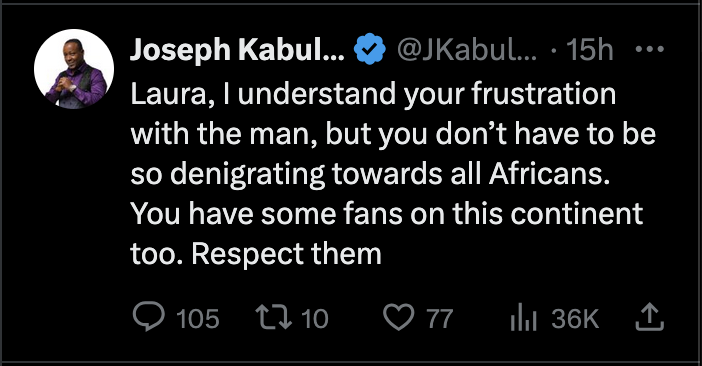Open the view analytics bar chart icon
Screen dimensions: 702x366
click(x=523, y=318)
